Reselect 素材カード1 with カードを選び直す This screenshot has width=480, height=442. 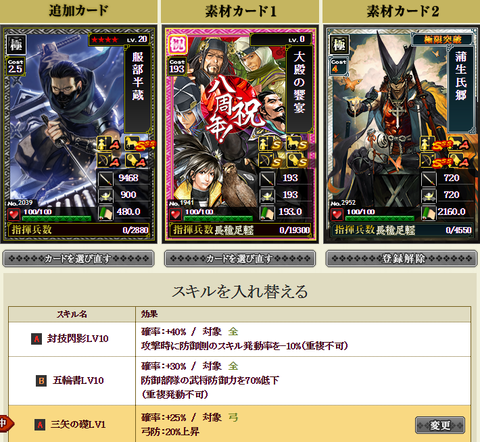tap(240, 258)
